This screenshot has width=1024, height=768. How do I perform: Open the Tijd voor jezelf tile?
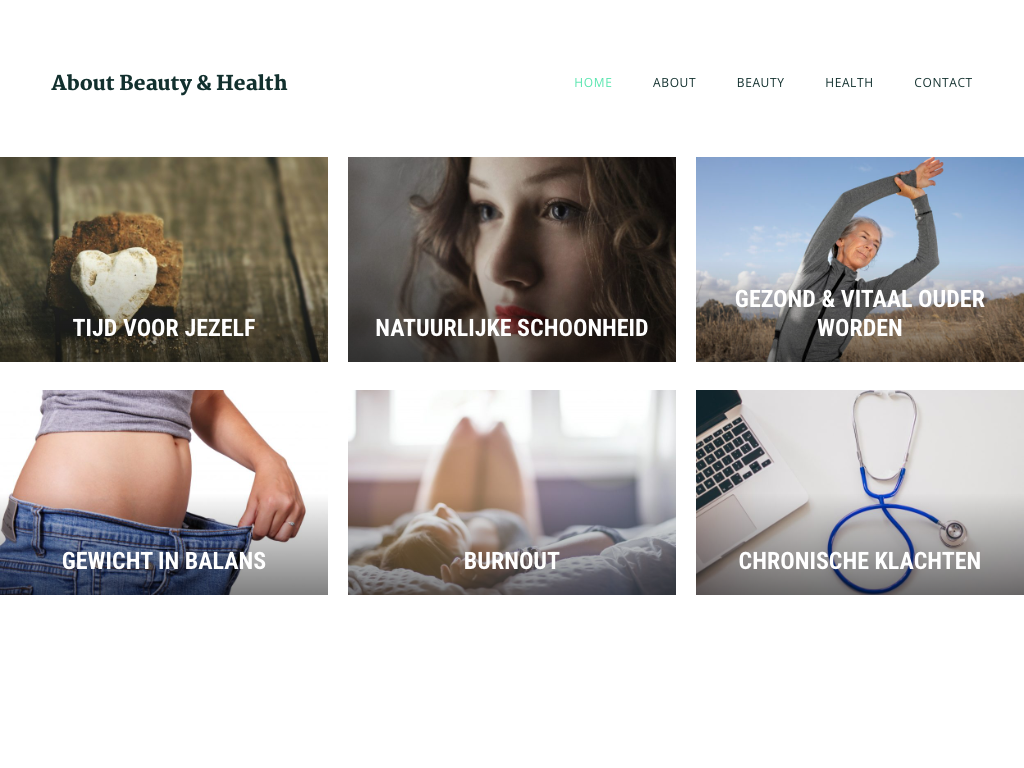[x=164, y=259]
